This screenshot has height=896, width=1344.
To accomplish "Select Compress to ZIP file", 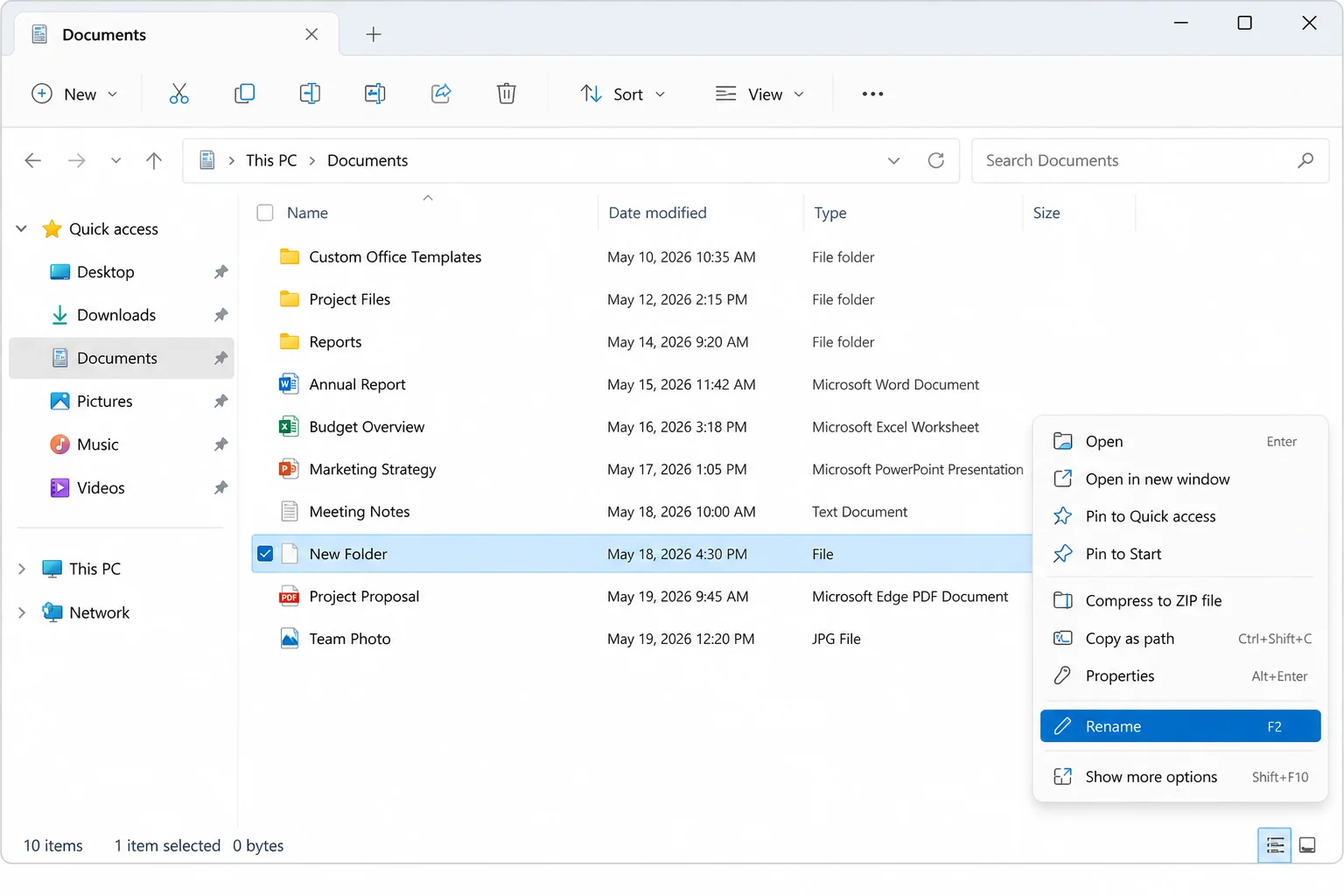I will tap(1180, 601).
